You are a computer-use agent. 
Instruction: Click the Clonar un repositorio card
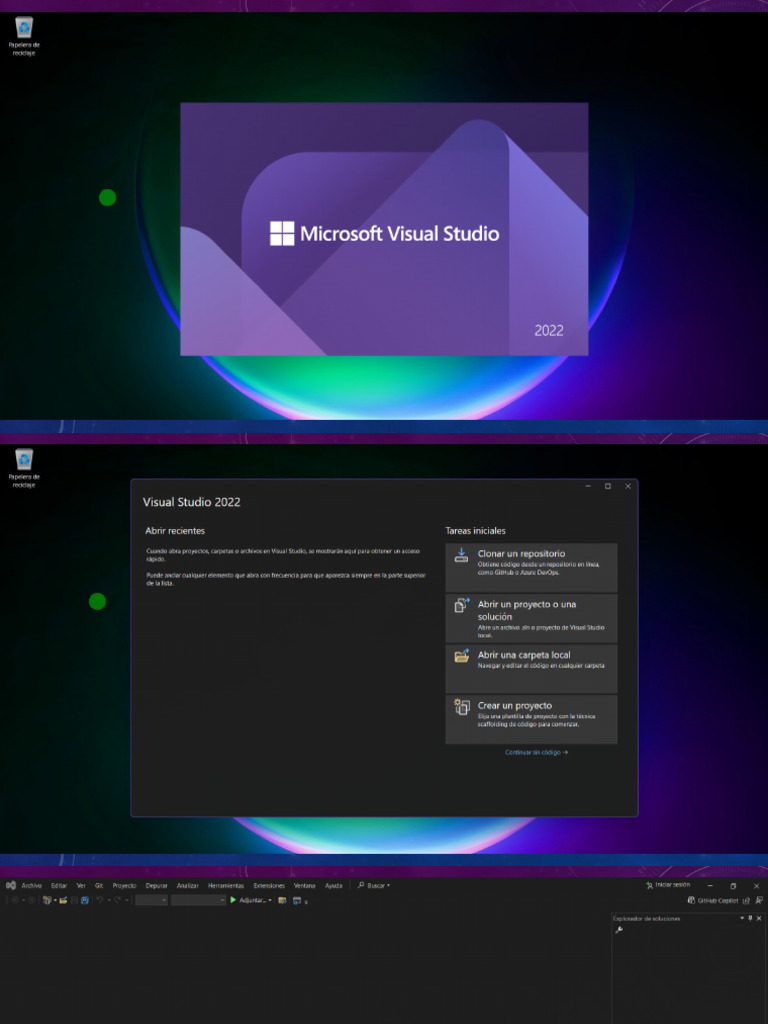[531, 567]
